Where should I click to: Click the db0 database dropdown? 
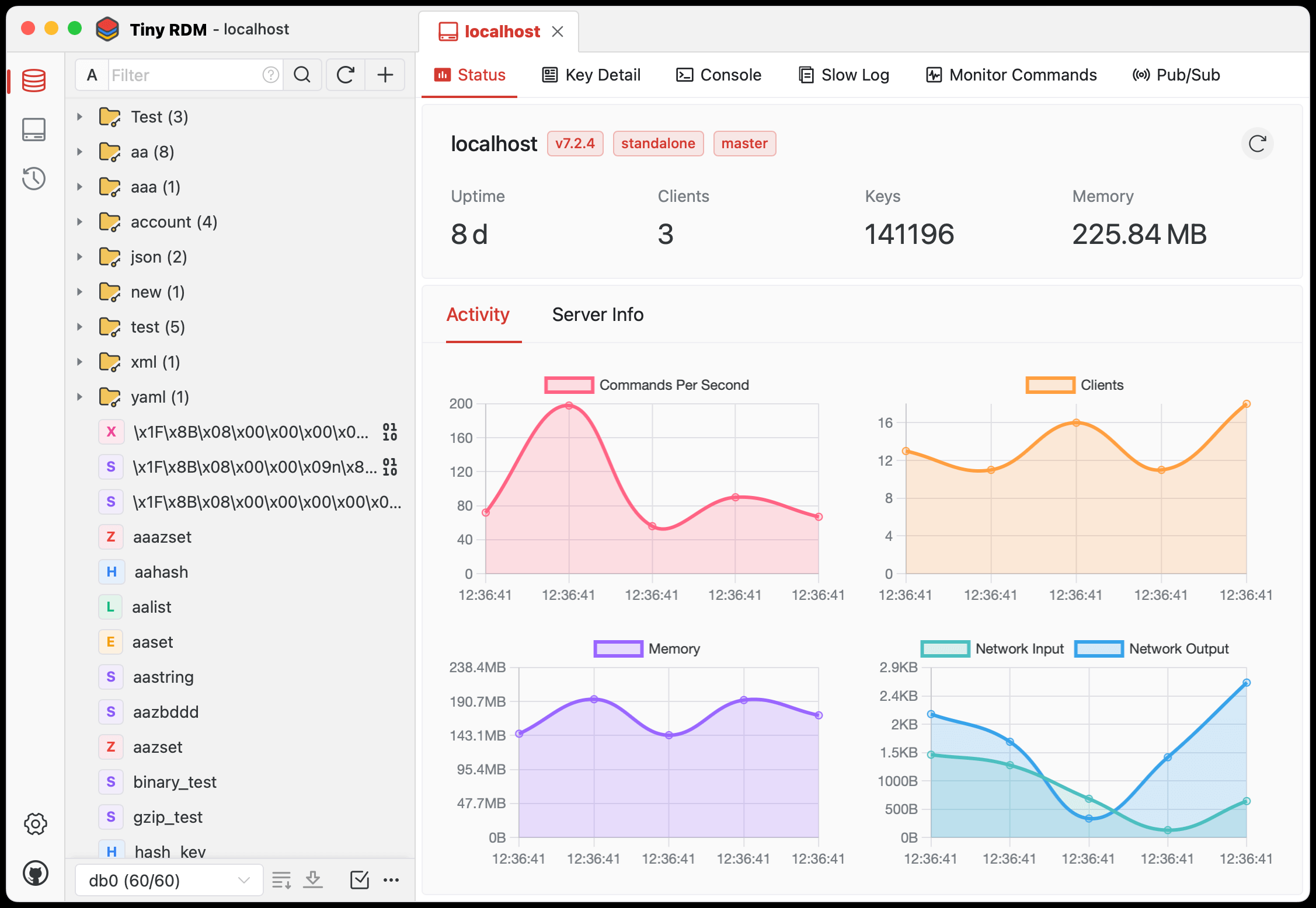click(x=156, y=879)
